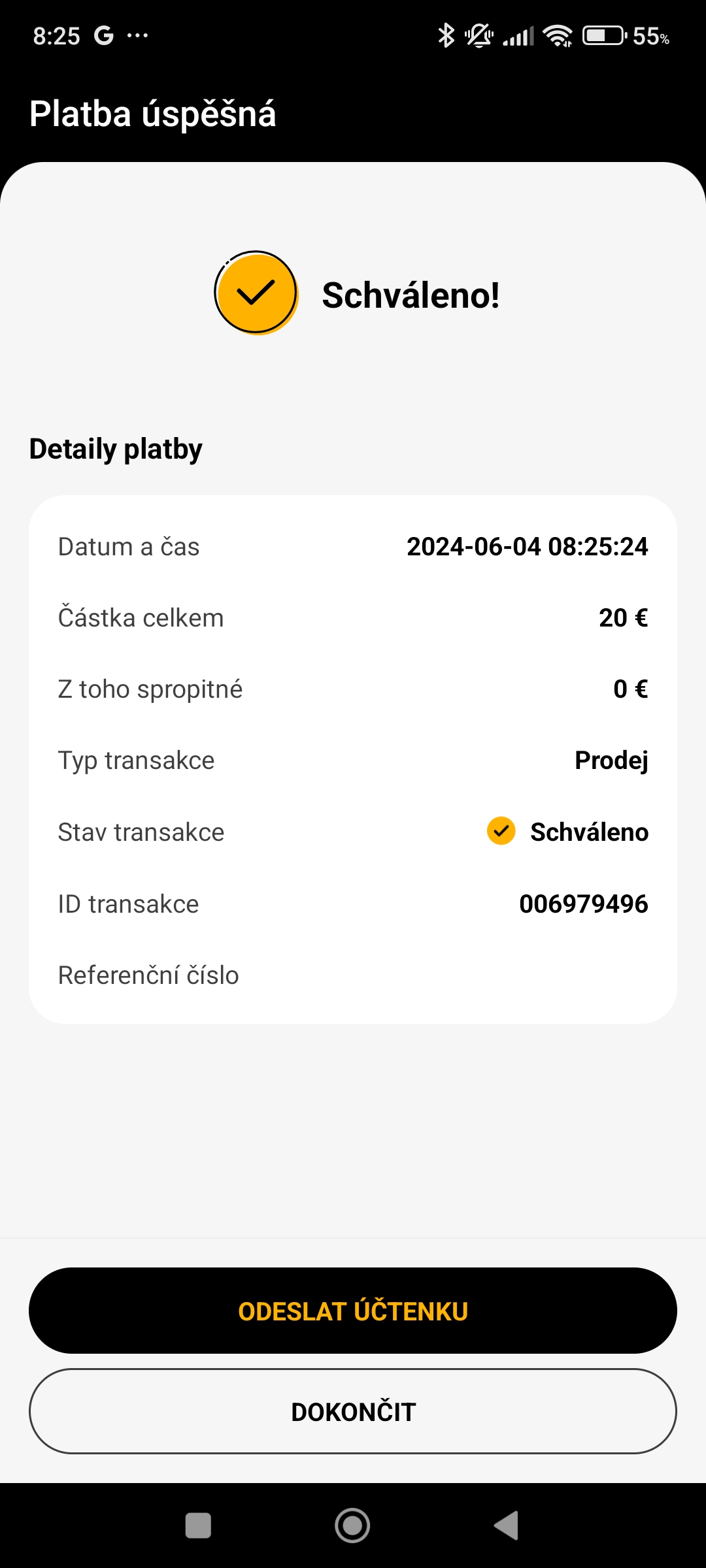
Task: Finish with the Dokončit button
Action: pos(353,1411)
